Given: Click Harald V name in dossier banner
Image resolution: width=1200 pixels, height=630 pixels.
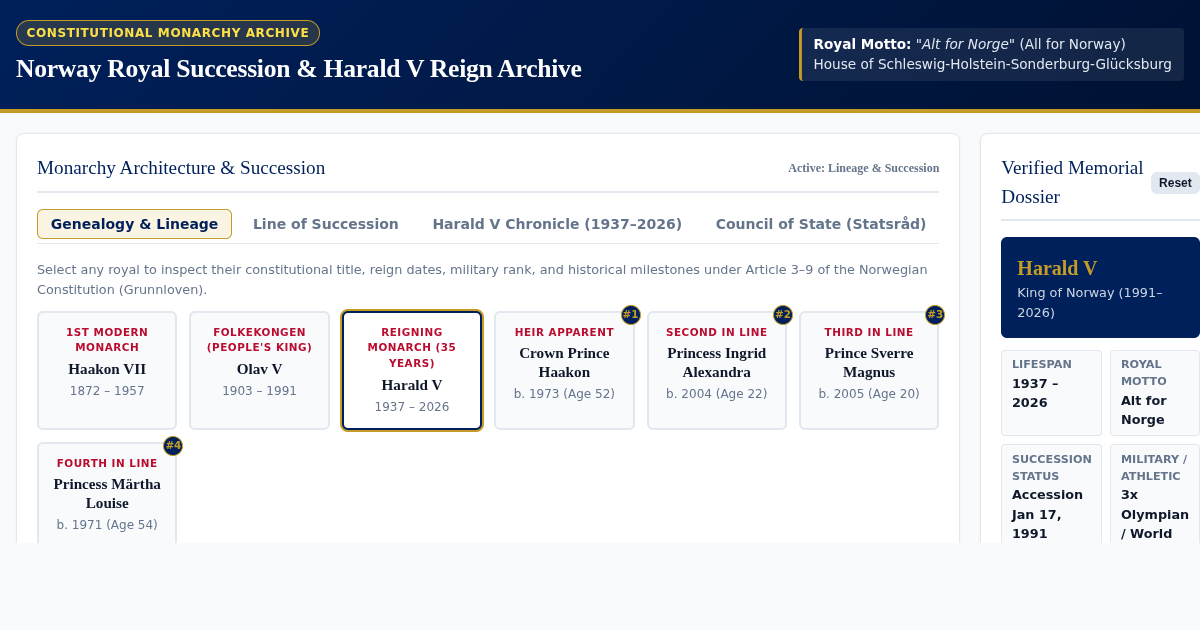Looking at the screenshot, I should click(1057, 268).
